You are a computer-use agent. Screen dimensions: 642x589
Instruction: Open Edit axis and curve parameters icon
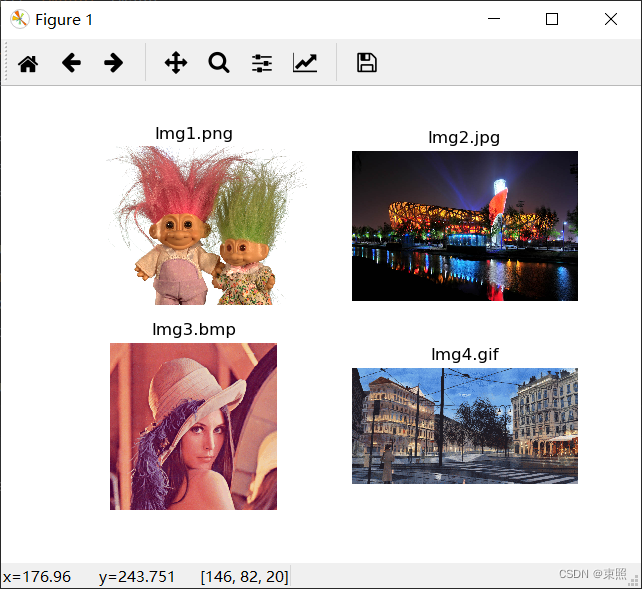tap(305, 63)
